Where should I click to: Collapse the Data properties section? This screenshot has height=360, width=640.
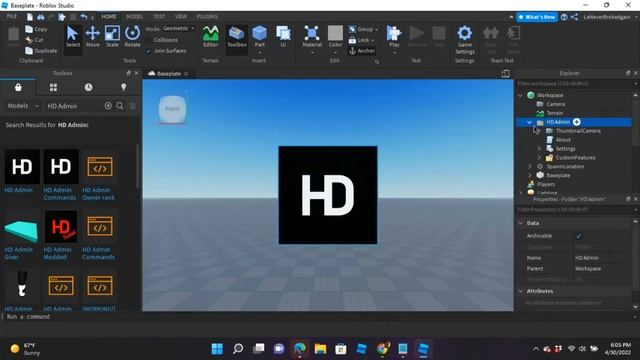[520, 223]
